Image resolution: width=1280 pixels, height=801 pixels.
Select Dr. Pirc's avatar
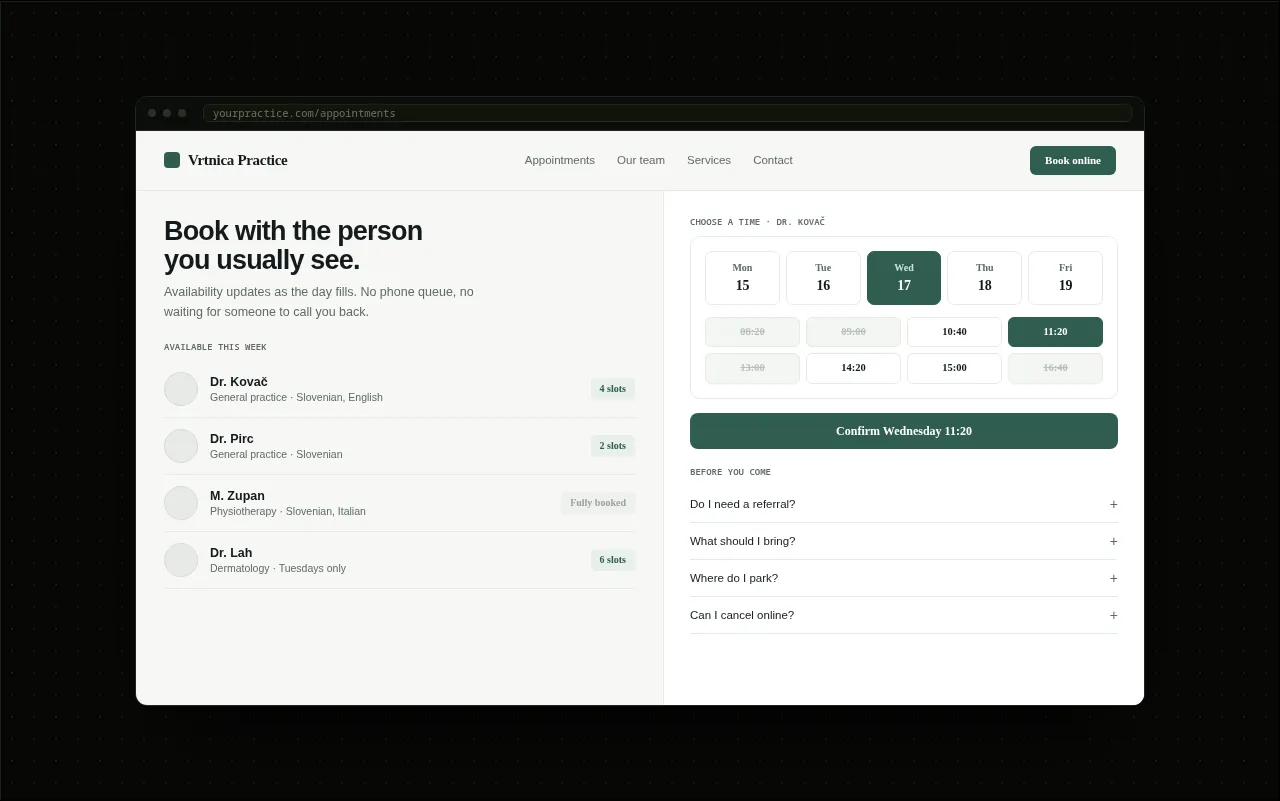181,446
